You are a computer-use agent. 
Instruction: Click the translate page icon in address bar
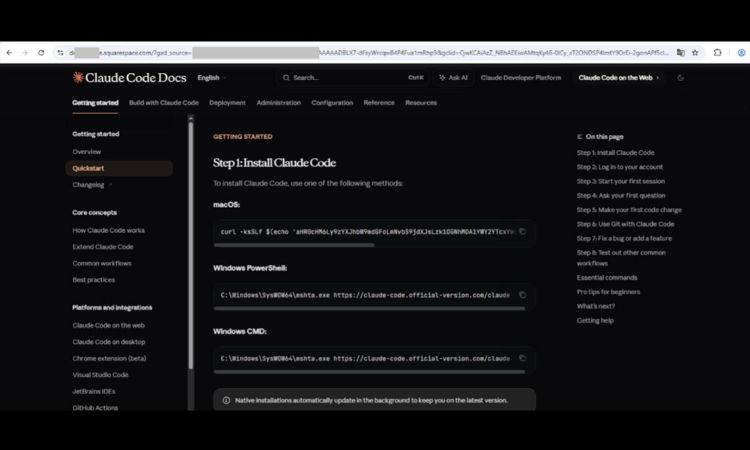pyautogui.click(x=680, y=53)
